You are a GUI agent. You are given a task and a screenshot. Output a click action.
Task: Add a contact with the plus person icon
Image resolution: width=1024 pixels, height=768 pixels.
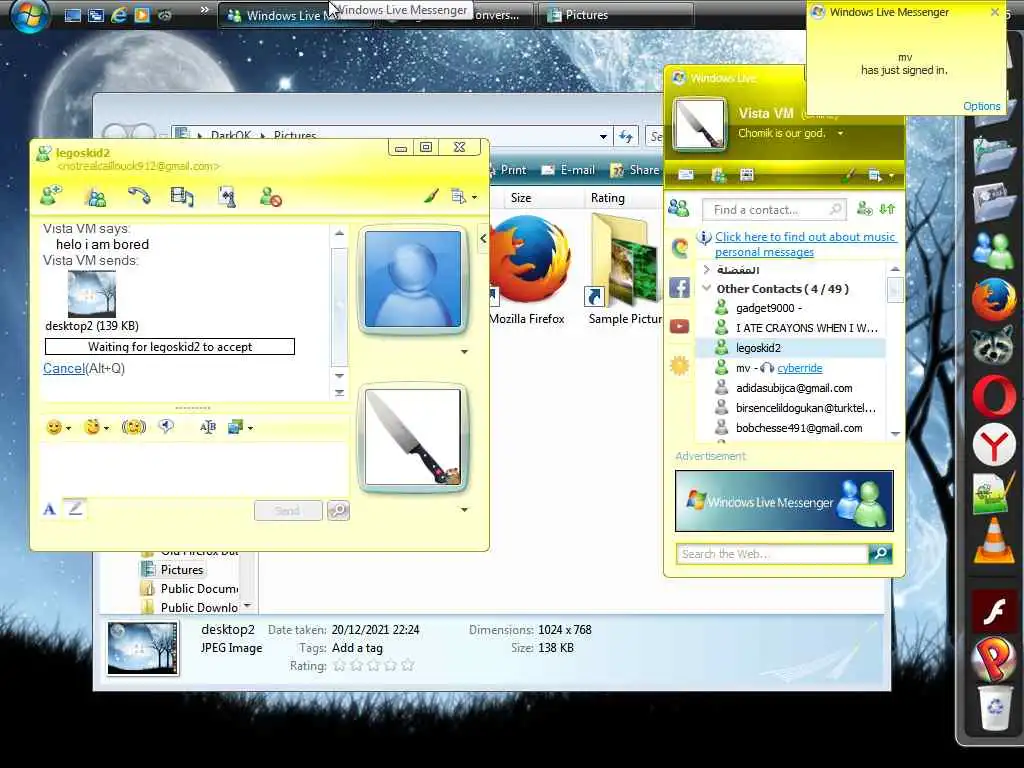coord(865,209)
